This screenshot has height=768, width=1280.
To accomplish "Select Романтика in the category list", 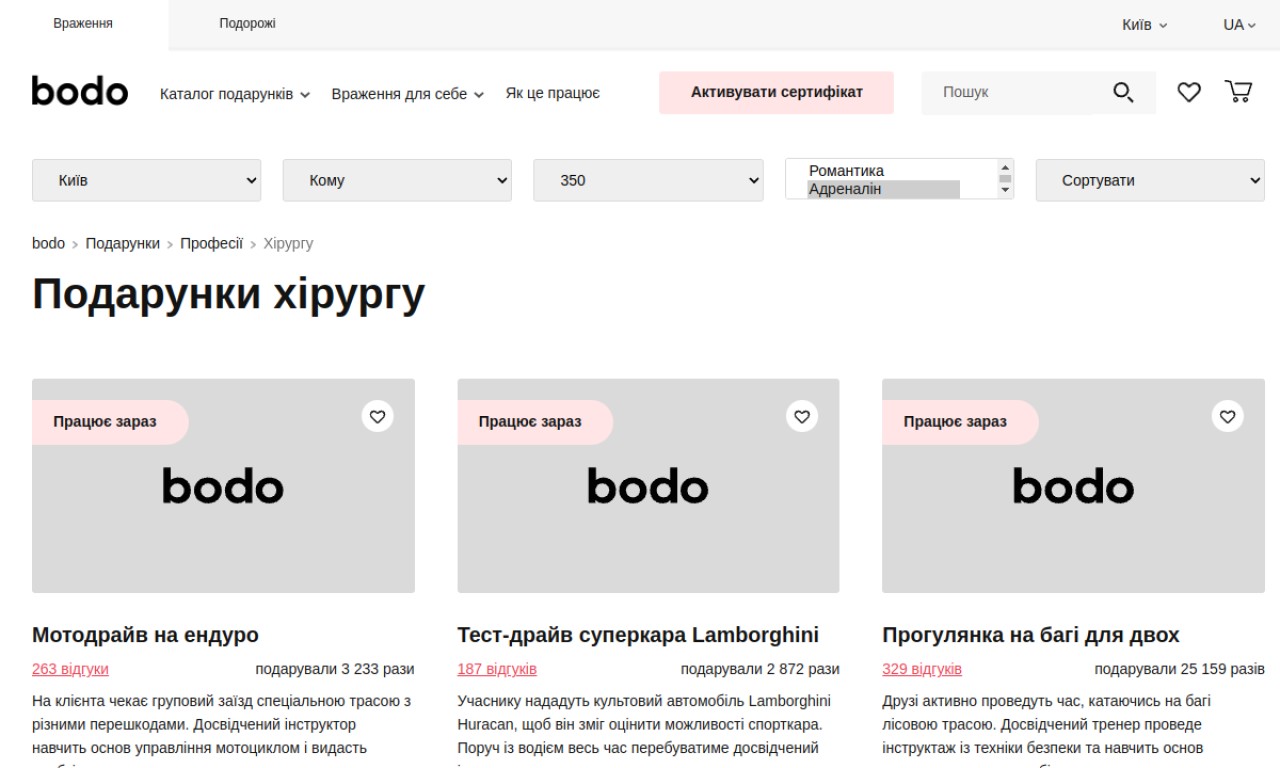I will click(x=883, y=171).
